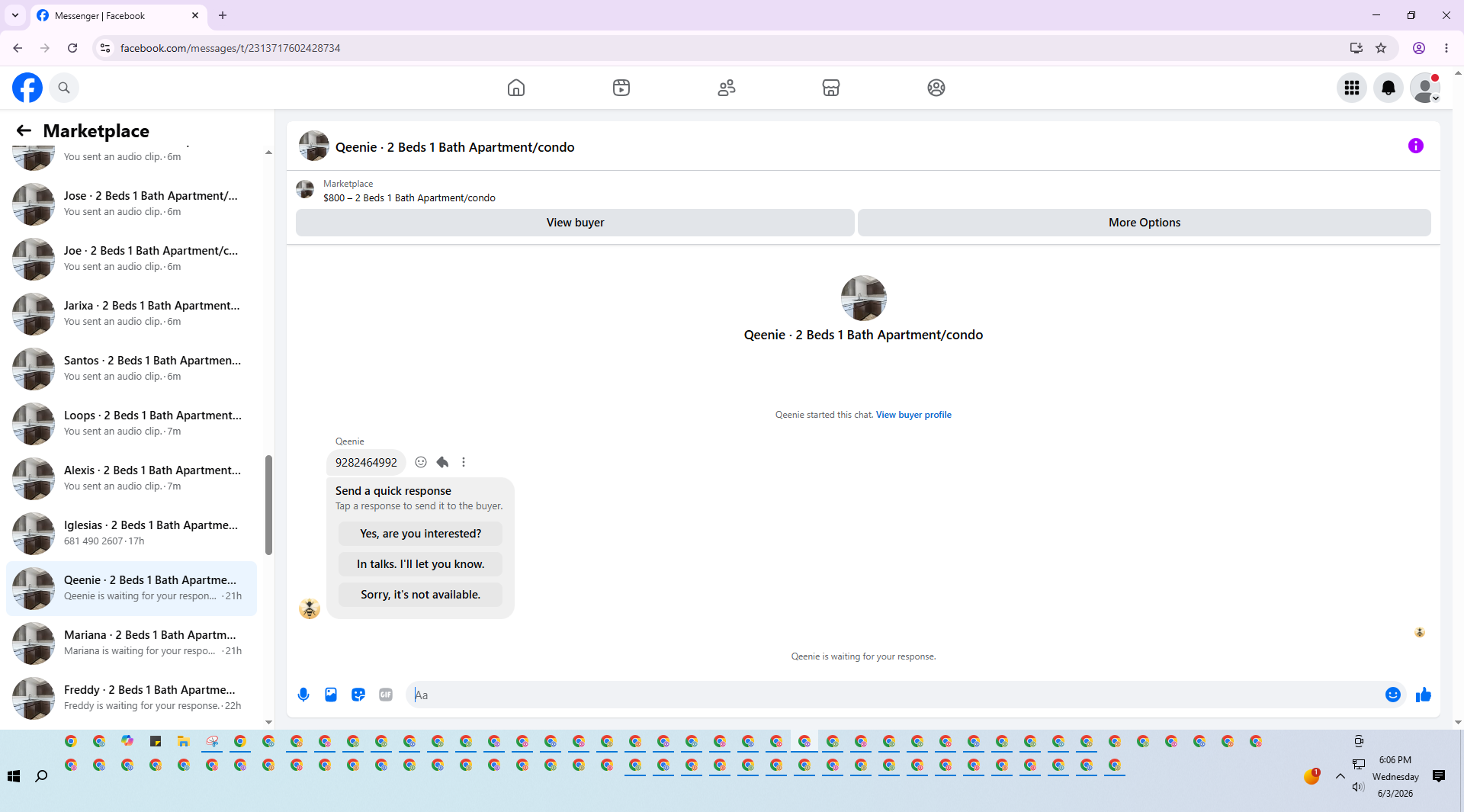
Task: Open the Groups icon in top navigation
Action: (936, 88)
